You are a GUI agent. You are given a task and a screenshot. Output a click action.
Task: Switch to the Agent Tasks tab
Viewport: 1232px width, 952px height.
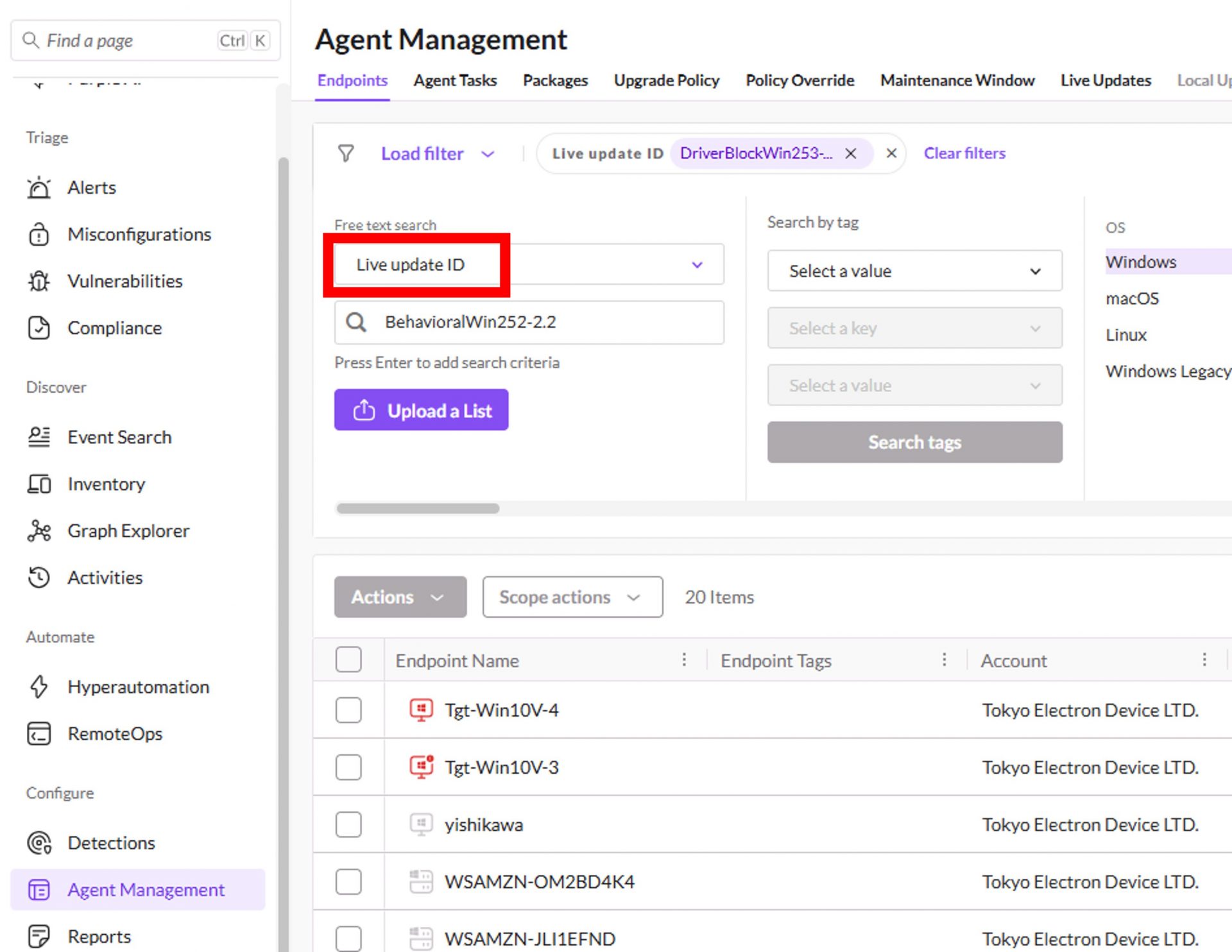click(x=455, y=80)
